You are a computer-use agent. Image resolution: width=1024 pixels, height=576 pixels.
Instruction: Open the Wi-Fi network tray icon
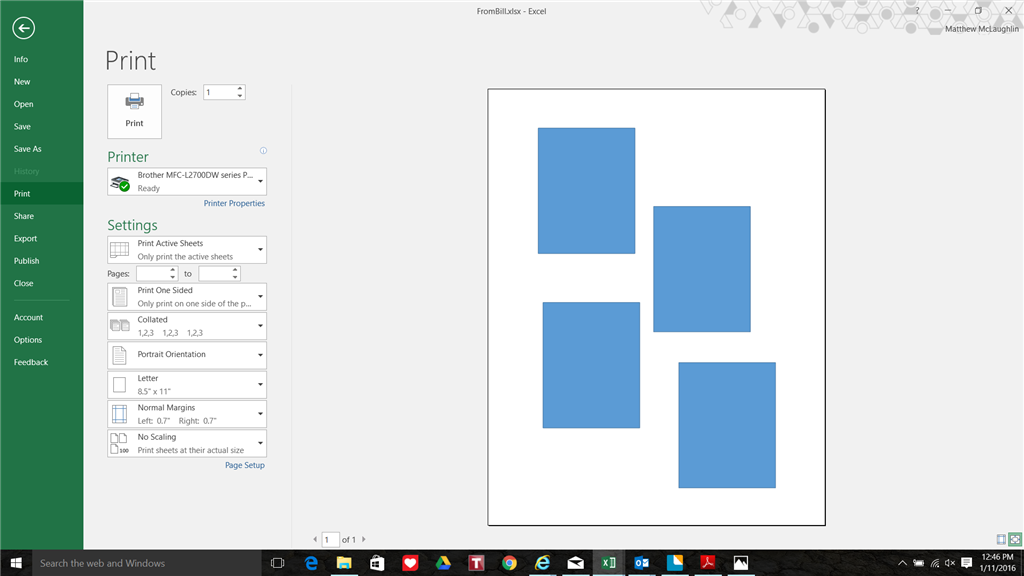(x=935, y=563)
